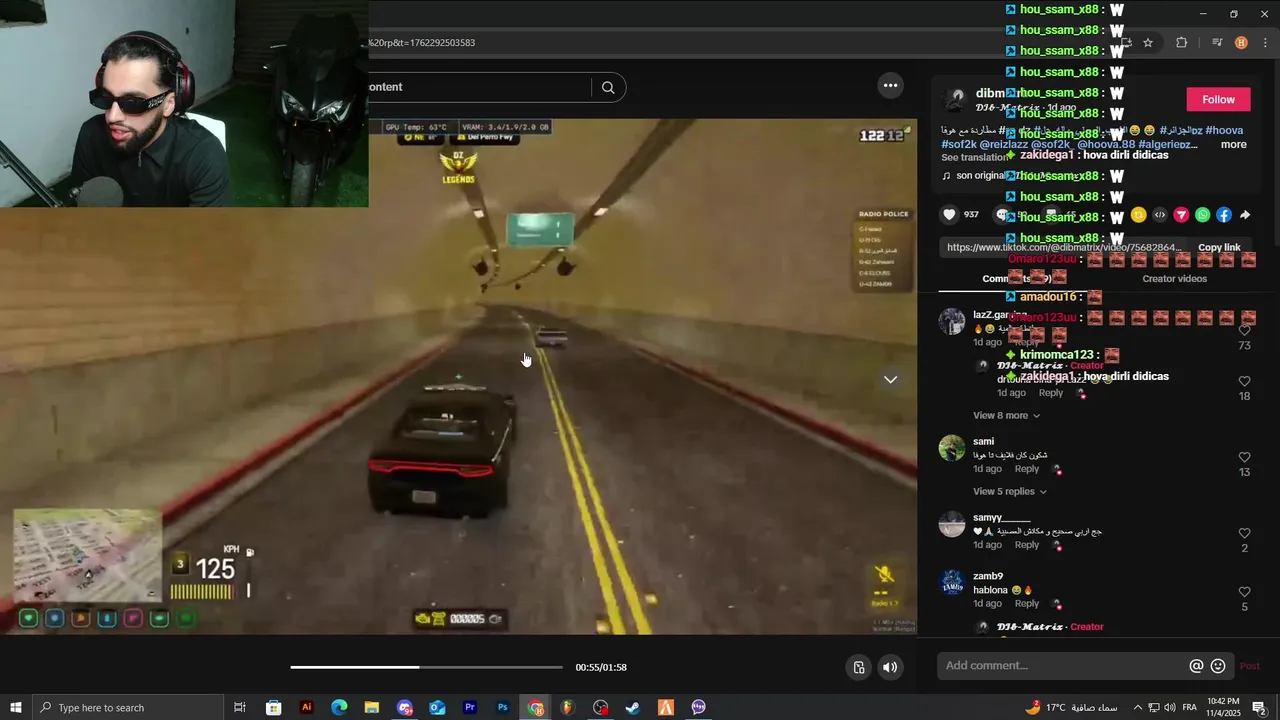Click the Copy link button
This screenshot has height=720, width=1280.
pos(1219,248)
